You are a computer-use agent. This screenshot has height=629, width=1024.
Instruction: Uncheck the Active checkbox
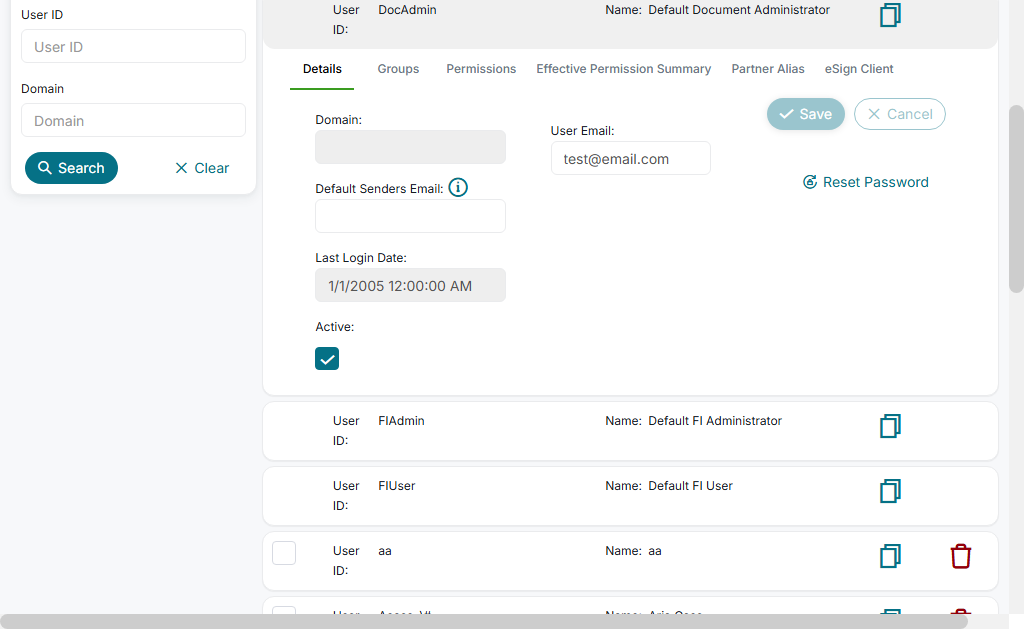[327, 359]
